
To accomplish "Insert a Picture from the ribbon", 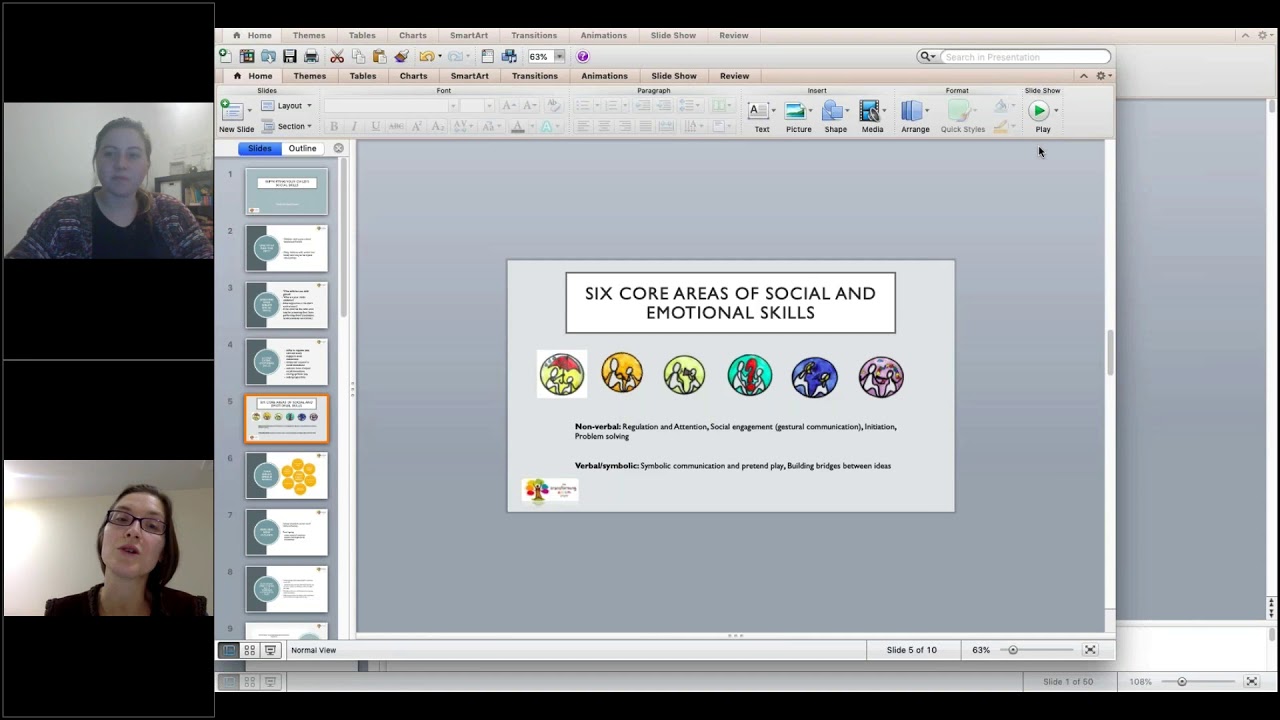I will pos(798,117).
